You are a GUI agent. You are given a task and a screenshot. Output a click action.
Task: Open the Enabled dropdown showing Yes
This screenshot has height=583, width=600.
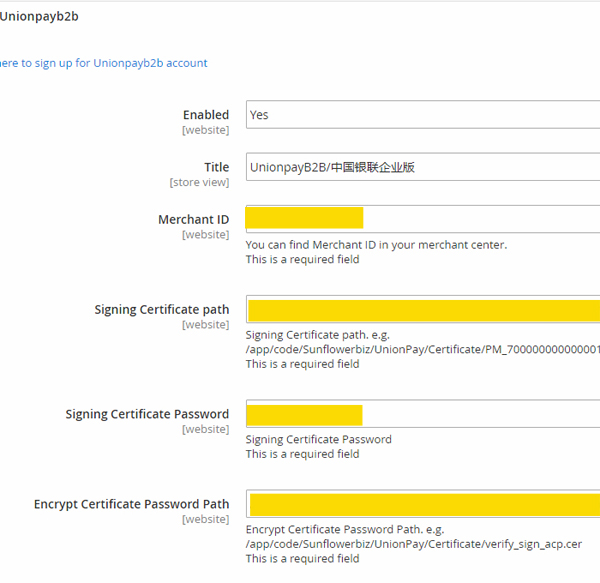tap(422, 115)
